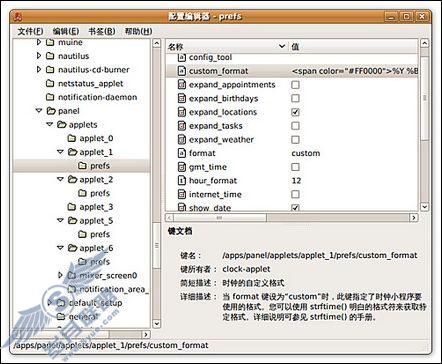Click the hour_format integer key icon
The height and width of the screenshot is (364, 442).
[182, 180]
